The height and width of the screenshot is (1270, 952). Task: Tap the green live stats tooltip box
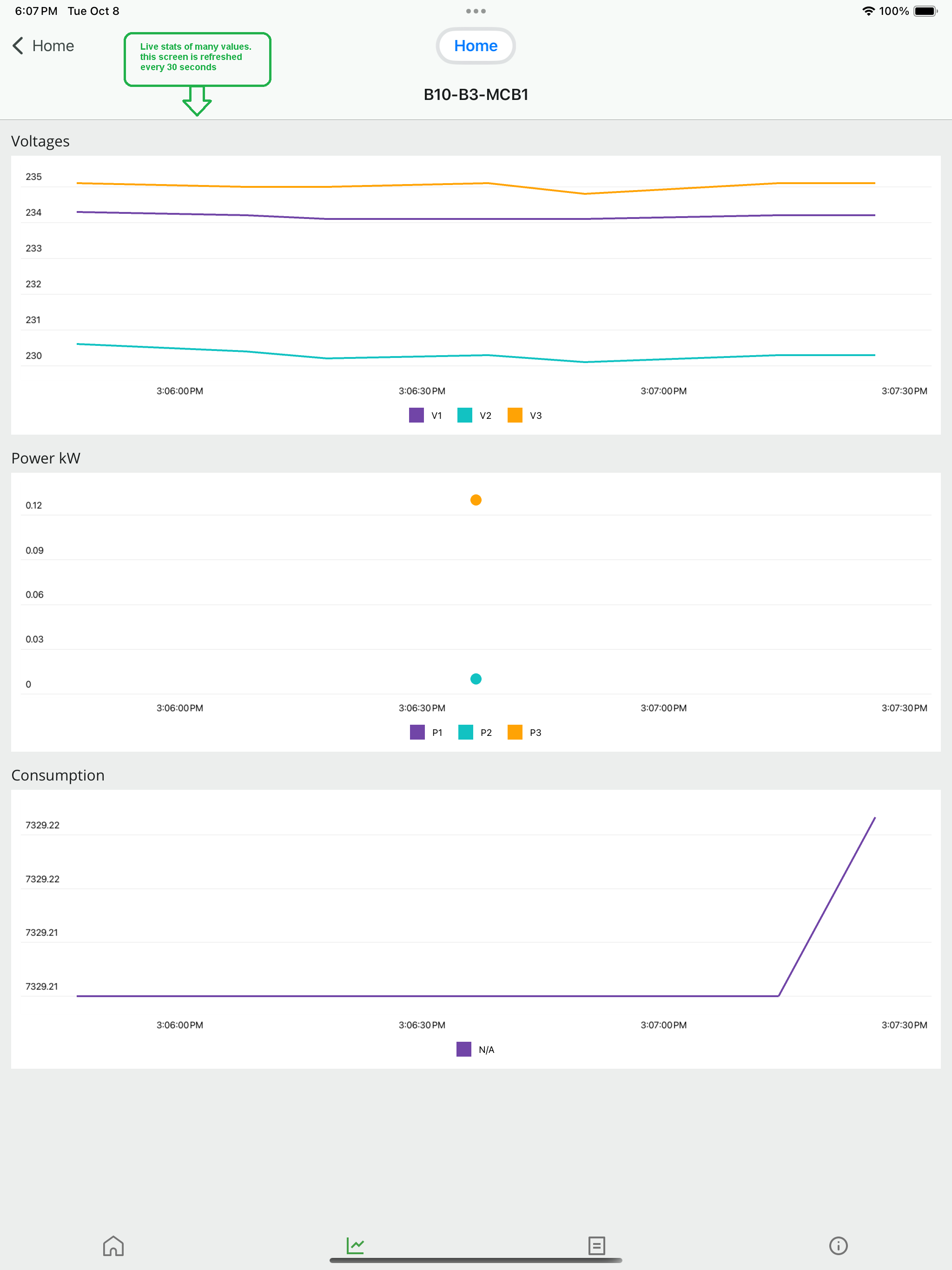coord(197,59)
